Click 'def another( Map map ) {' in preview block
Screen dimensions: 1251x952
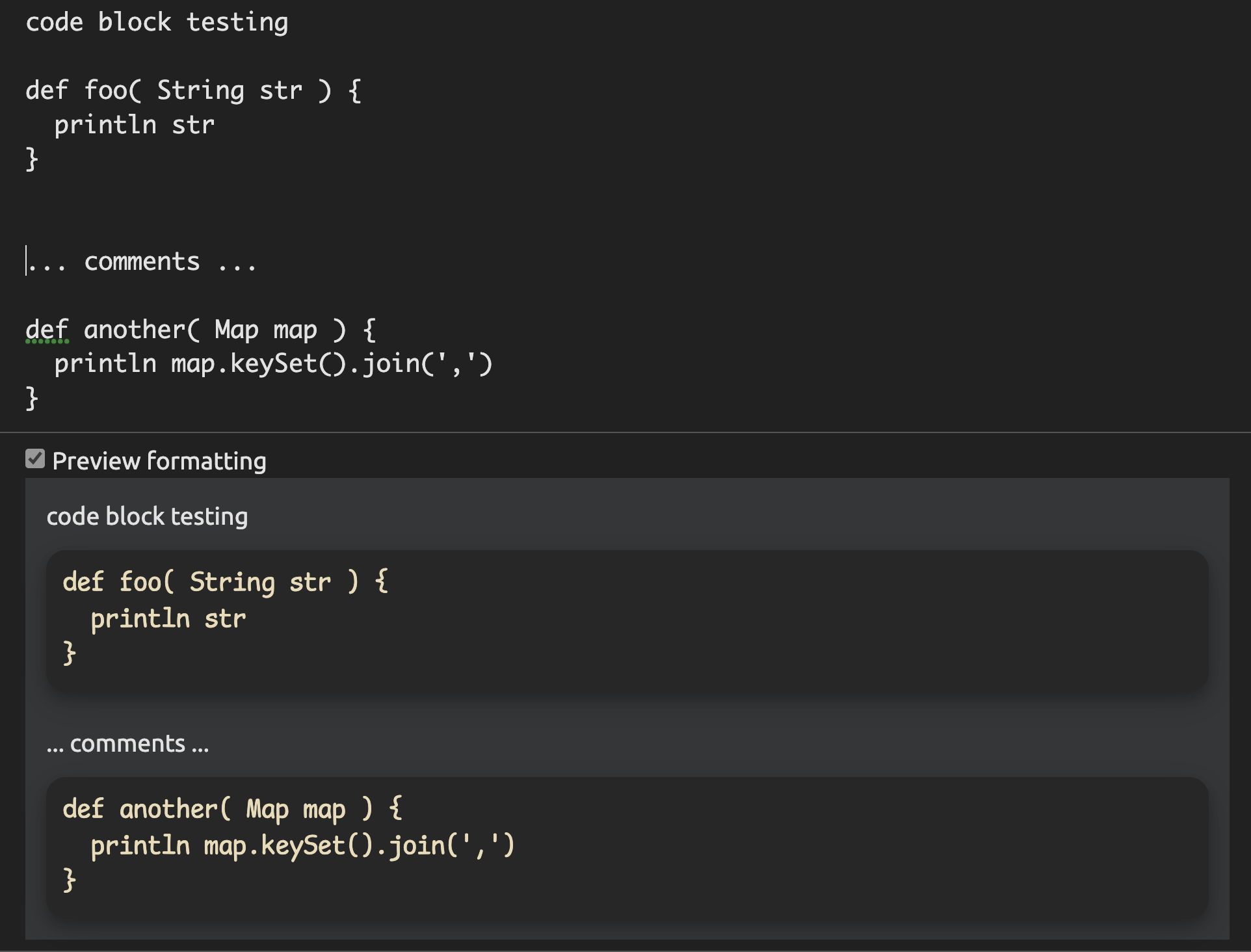pyautogui.click(x=233, y=809)
